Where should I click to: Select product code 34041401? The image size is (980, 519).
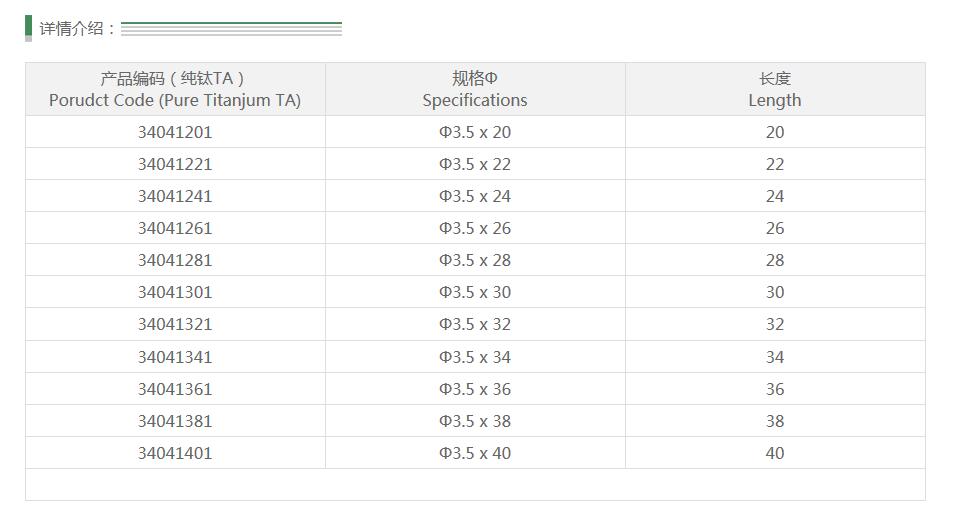coord(175,453)
